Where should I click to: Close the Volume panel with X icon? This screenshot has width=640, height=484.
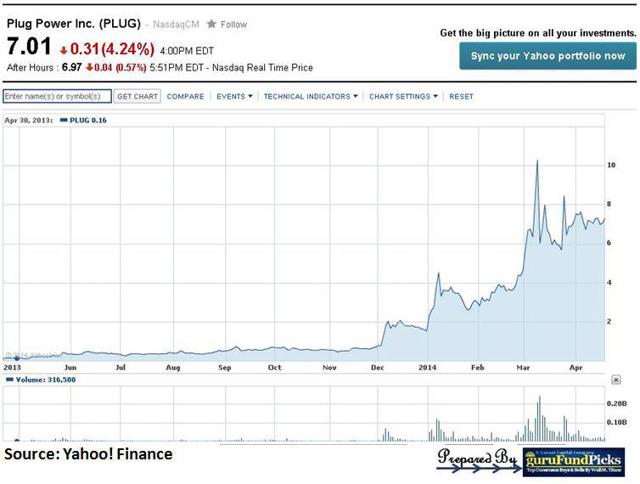[616, 380]
